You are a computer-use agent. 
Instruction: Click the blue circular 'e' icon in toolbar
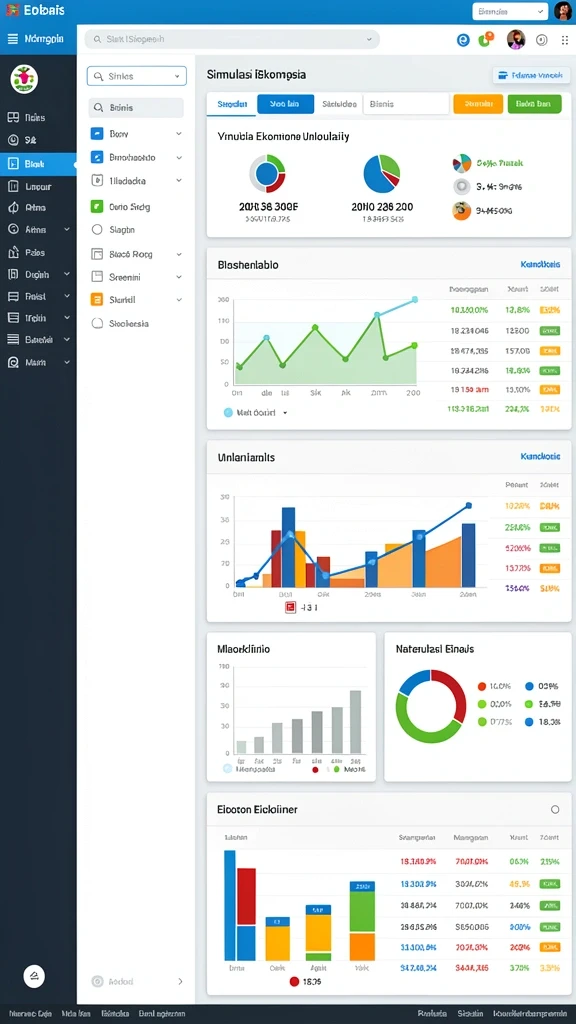pyautogui.click(x=463, y=40)
